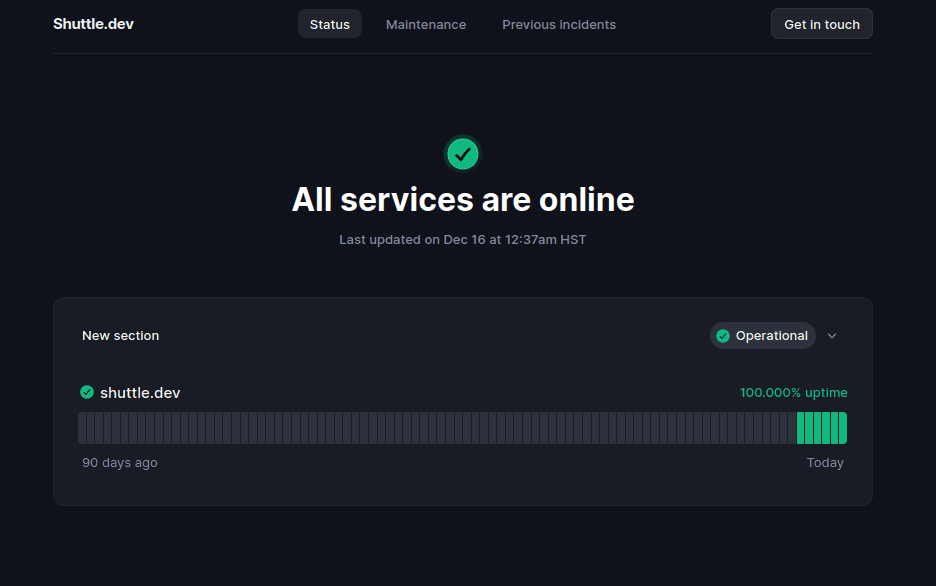Click the rightmost green uptime bar for today

click(843, 428)
